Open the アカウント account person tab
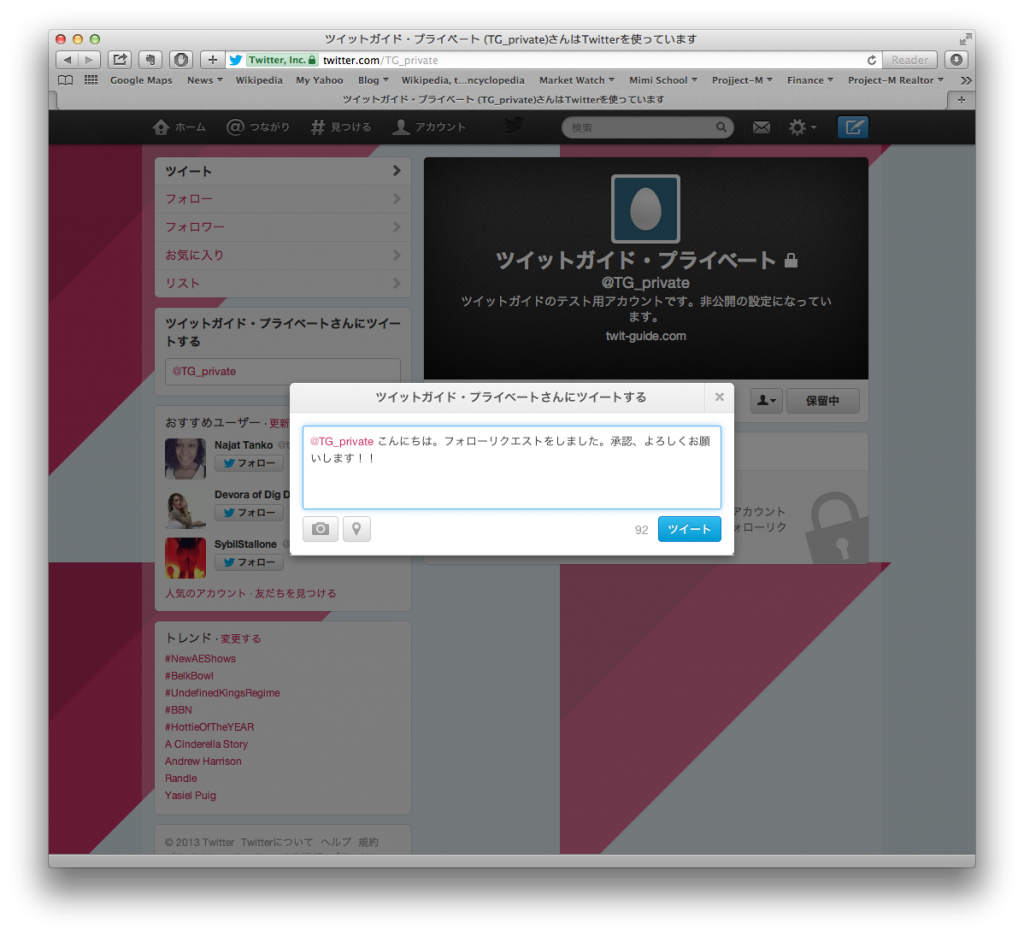The image size is (1024, 935). pos(429,127)
